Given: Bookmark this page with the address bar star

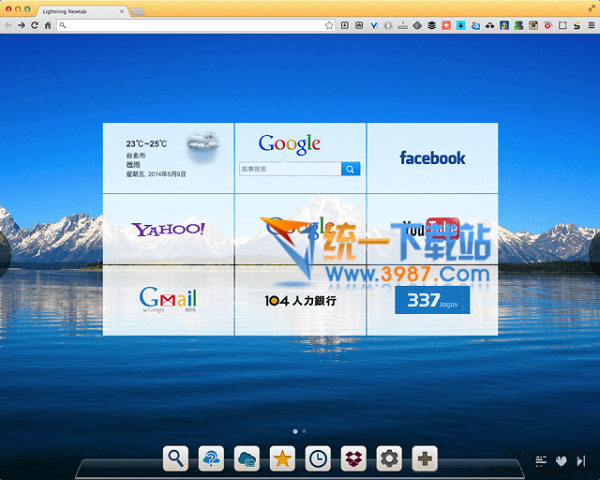Looking at the screenshot, I should (329, 24).
